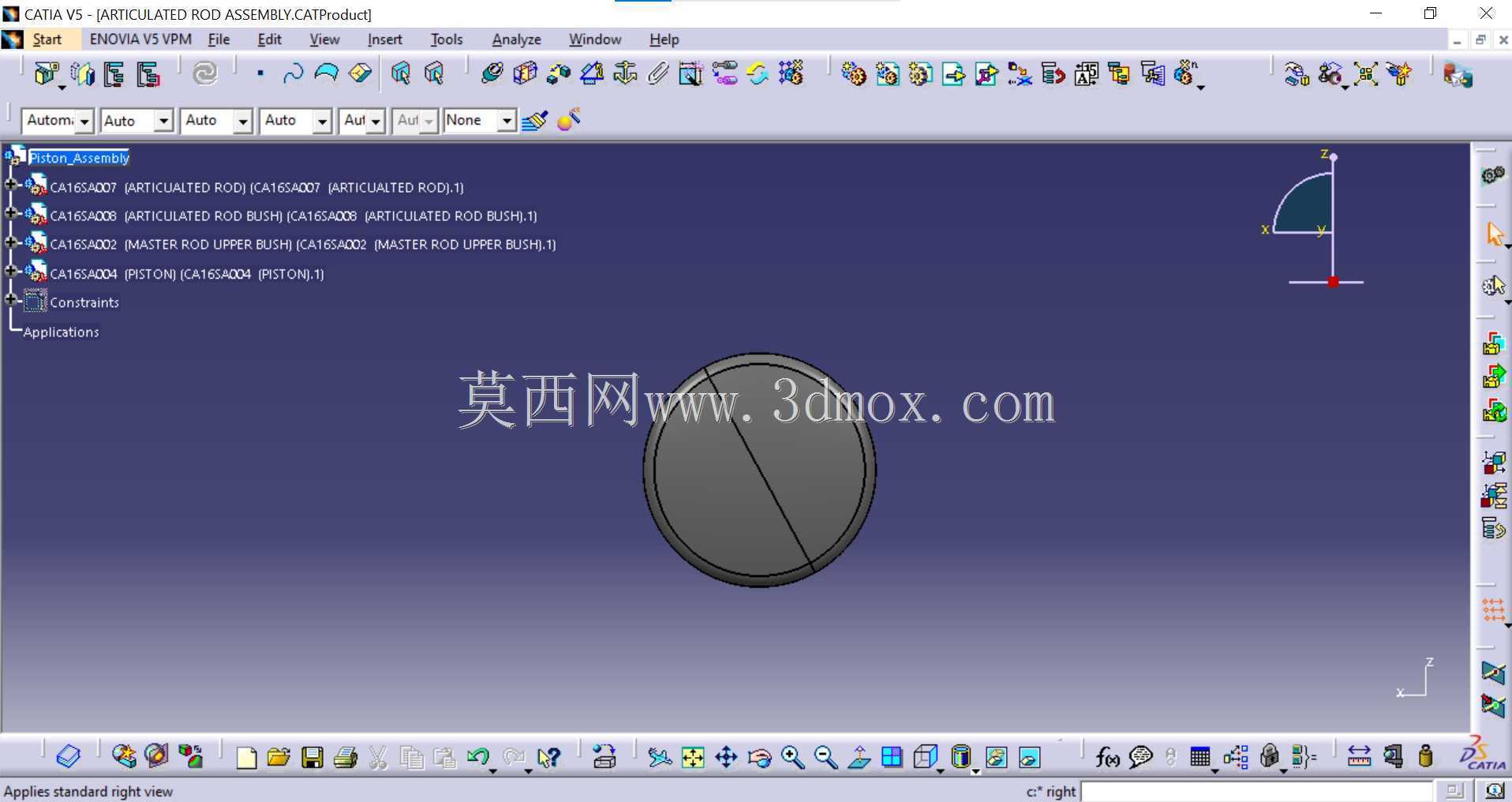Click the Measure Between icon
1512x802 pixels.
coord(1359,758)
